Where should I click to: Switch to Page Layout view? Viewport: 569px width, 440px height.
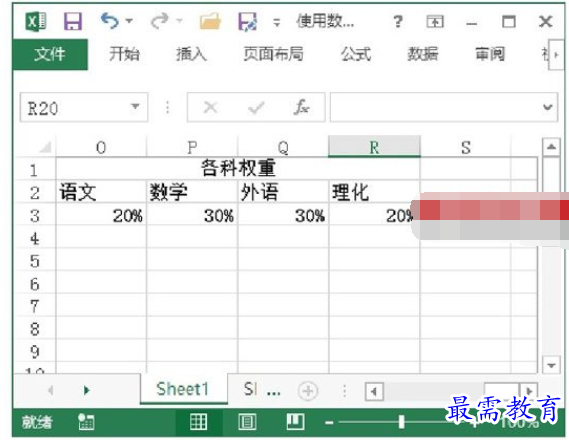(247, 422)
